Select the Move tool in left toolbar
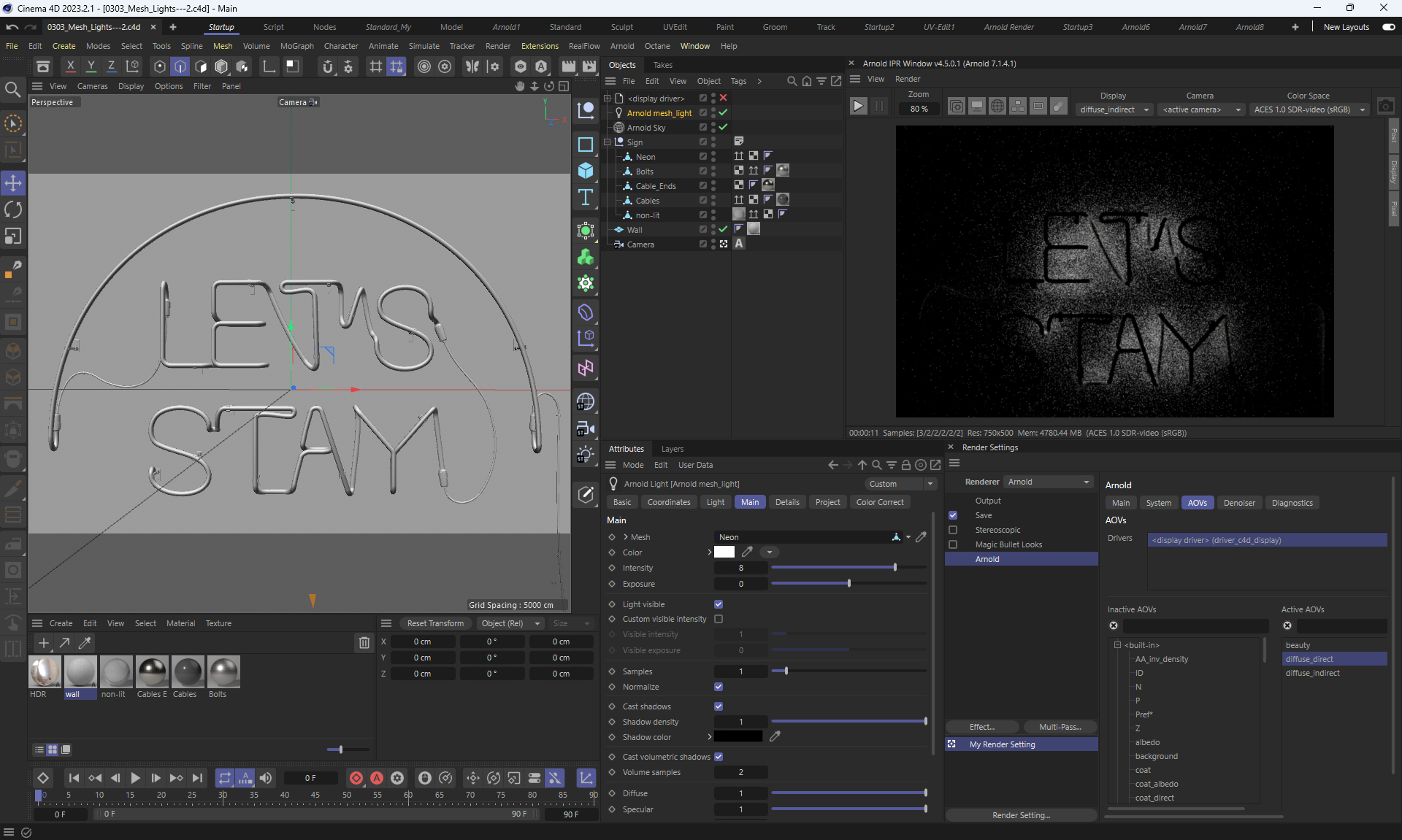The width and height of the screenshot is (1402, 840). [x=13, y=183]
